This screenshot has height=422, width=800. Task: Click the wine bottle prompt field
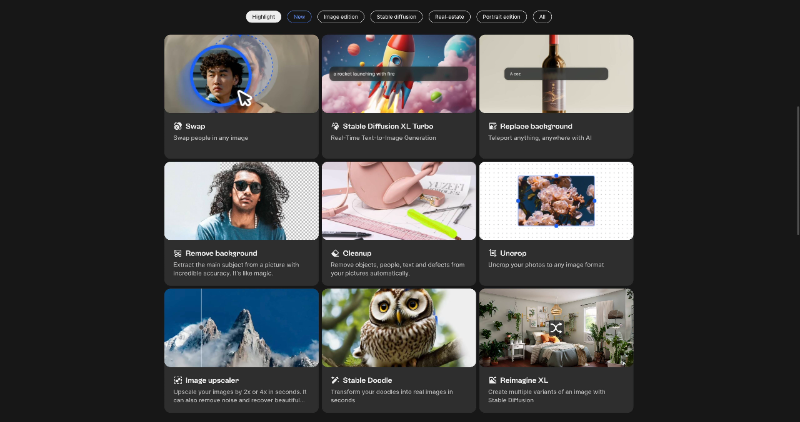(x=556, y=74)
